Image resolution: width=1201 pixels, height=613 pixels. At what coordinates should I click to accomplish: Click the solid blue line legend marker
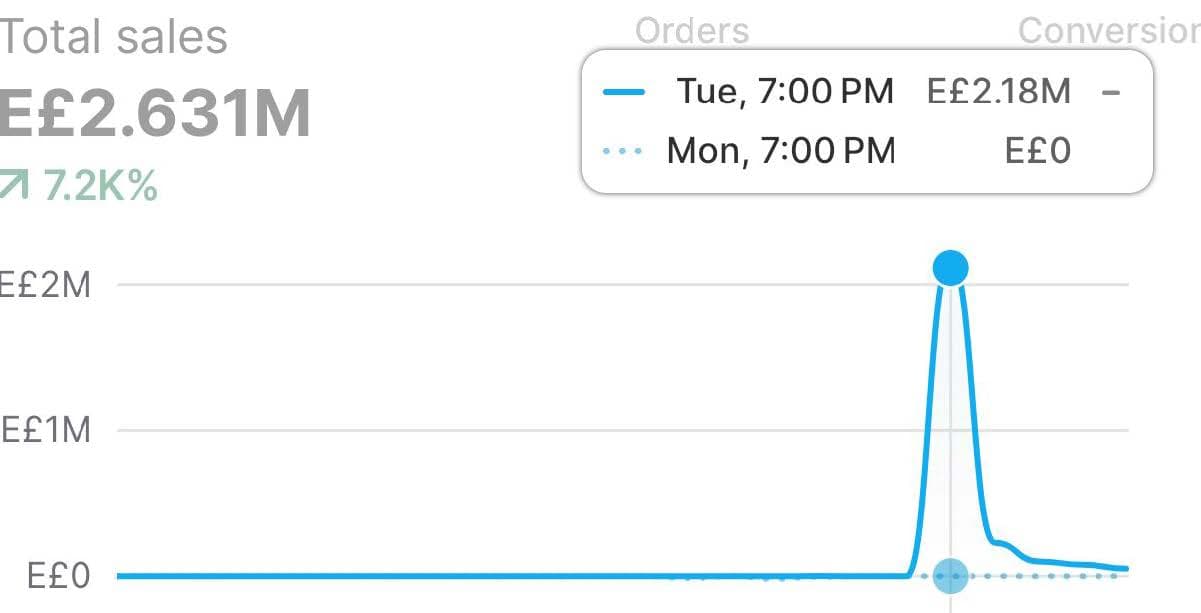tap(624, 93)
